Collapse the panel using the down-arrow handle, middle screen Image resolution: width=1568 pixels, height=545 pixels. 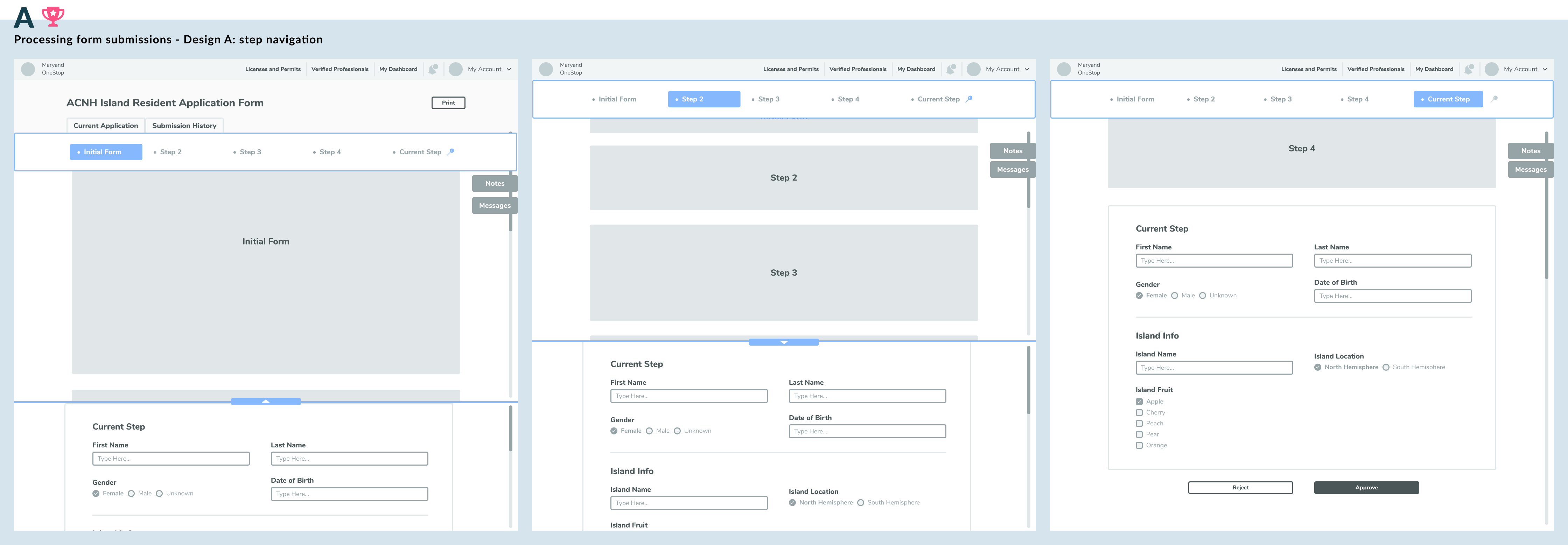[x=784, y=342]
